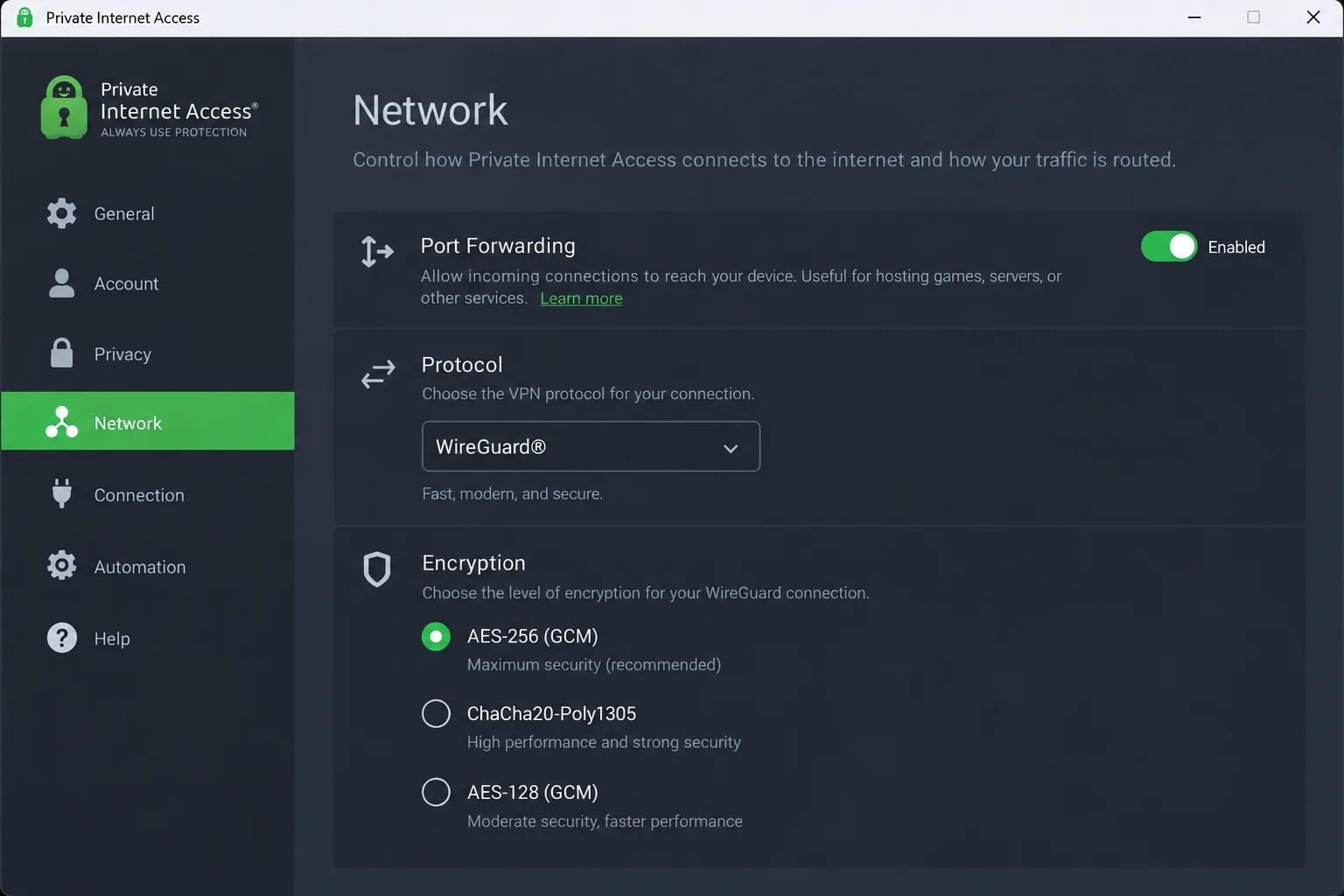Click the Help question mark icon
Image resolution: width=1344 pixels, height=896 pixels.
[61, 638]
